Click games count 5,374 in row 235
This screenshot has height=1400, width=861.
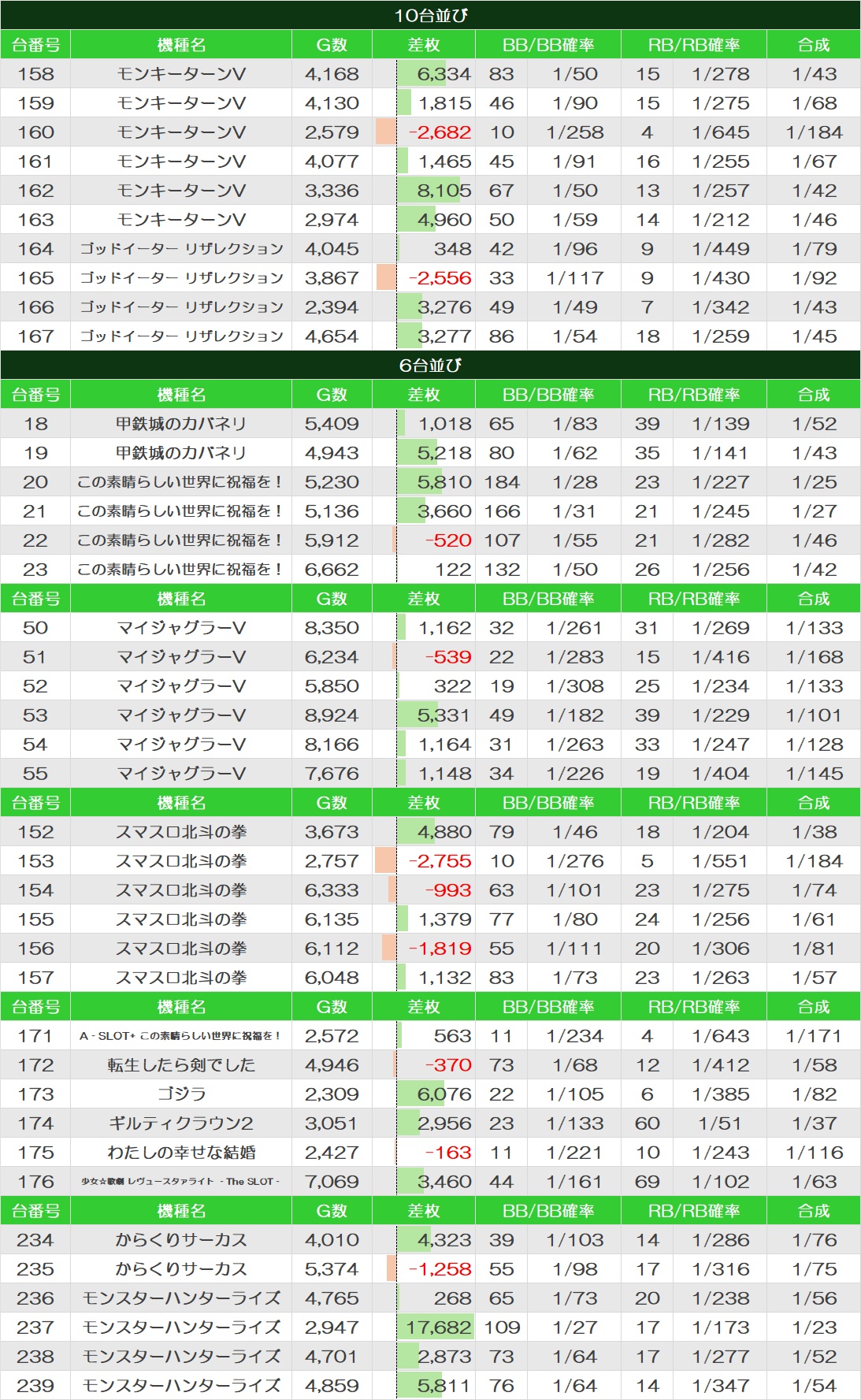332,1269
